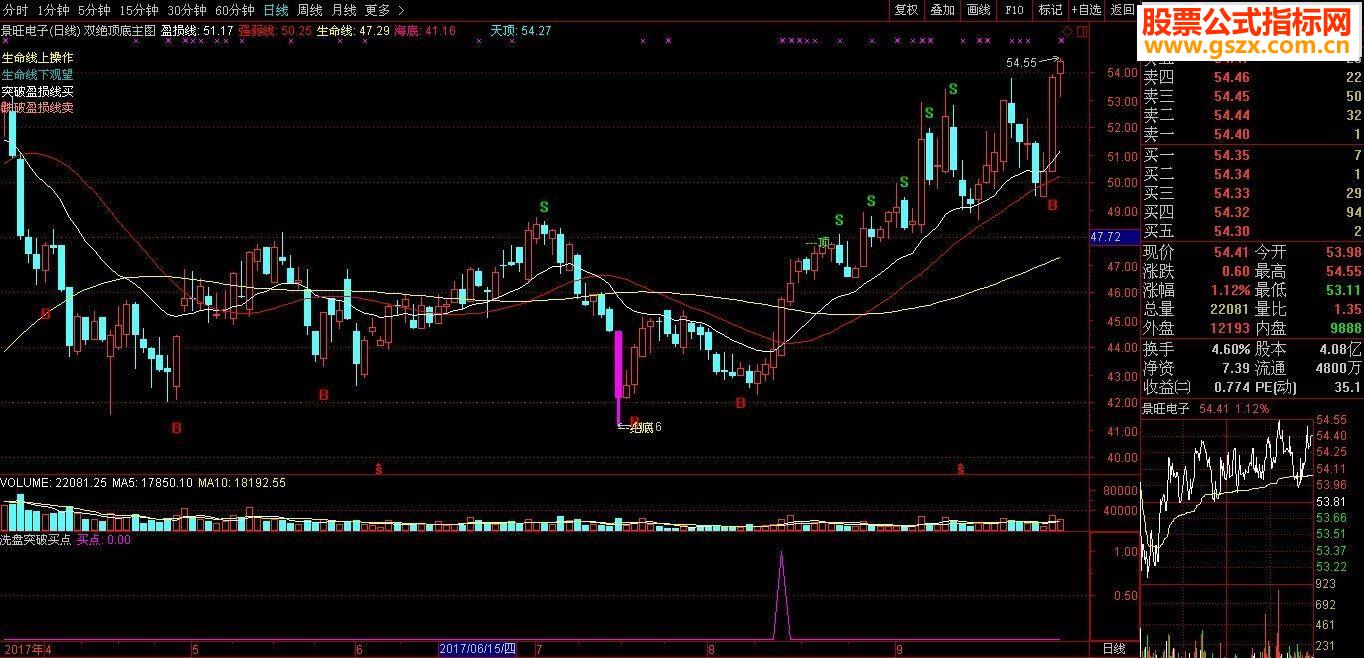Viewport: 1364px width, 658px height.
Task: Click the 卖四 order row
Action: [x=1252, y=78]
